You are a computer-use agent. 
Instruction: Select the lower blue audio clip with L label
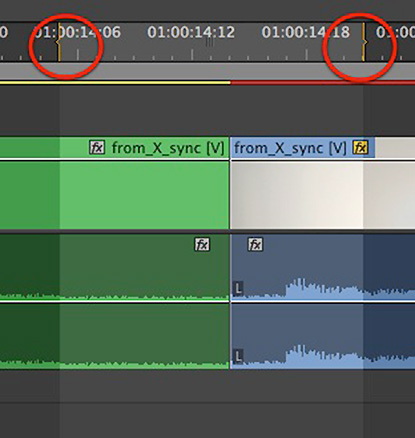[323, 336]
